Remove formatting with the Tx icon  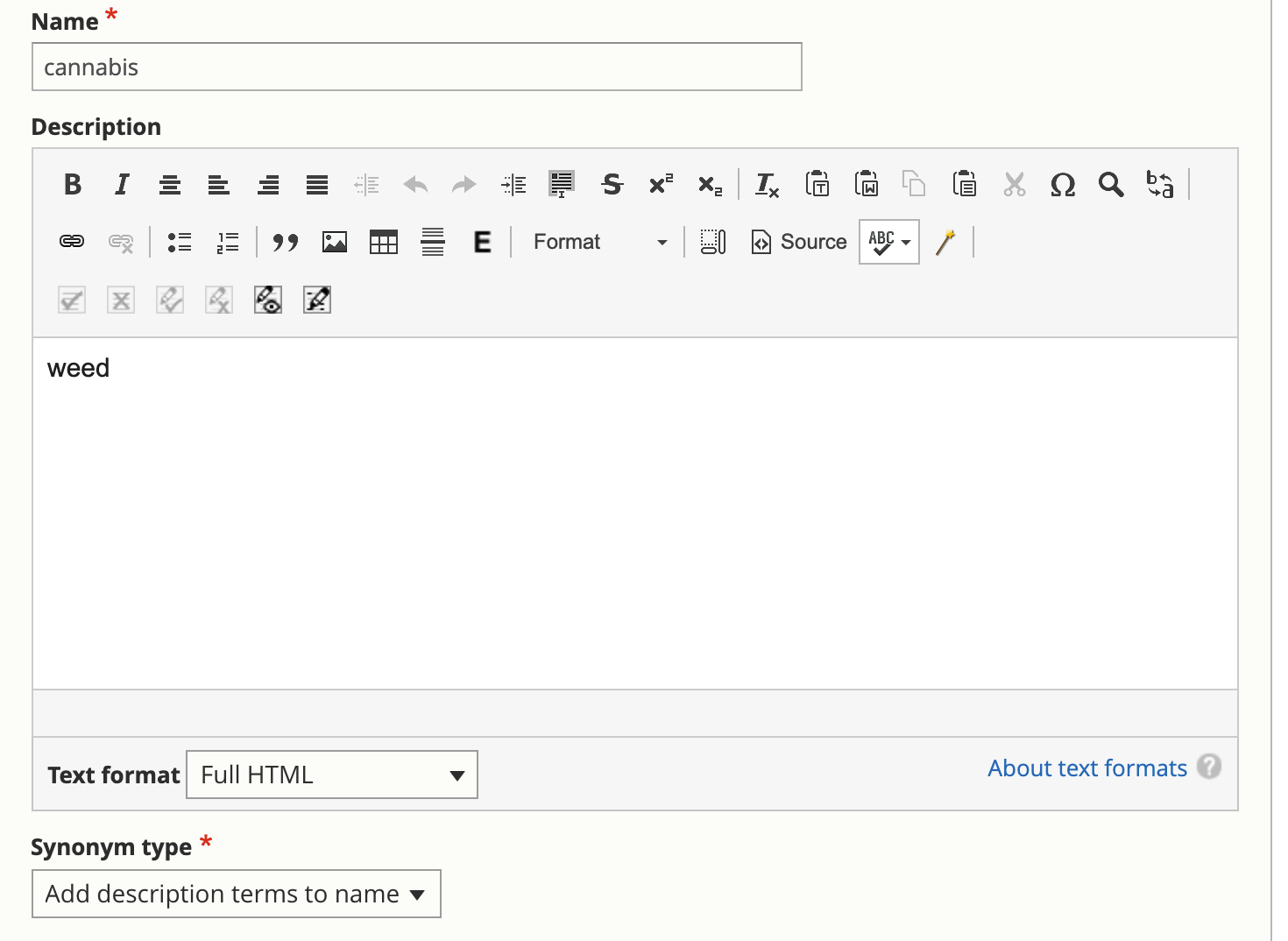coord(768,185)
